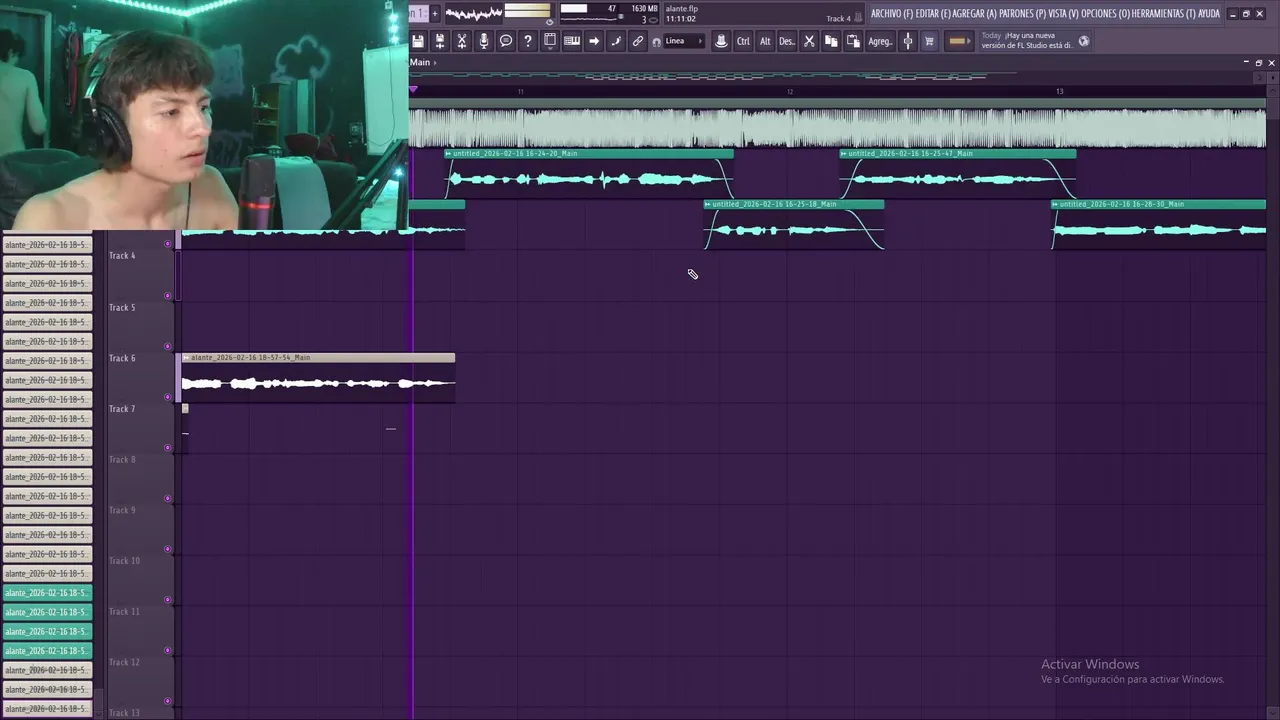Click the microphone recording icon

click(484, 41)
